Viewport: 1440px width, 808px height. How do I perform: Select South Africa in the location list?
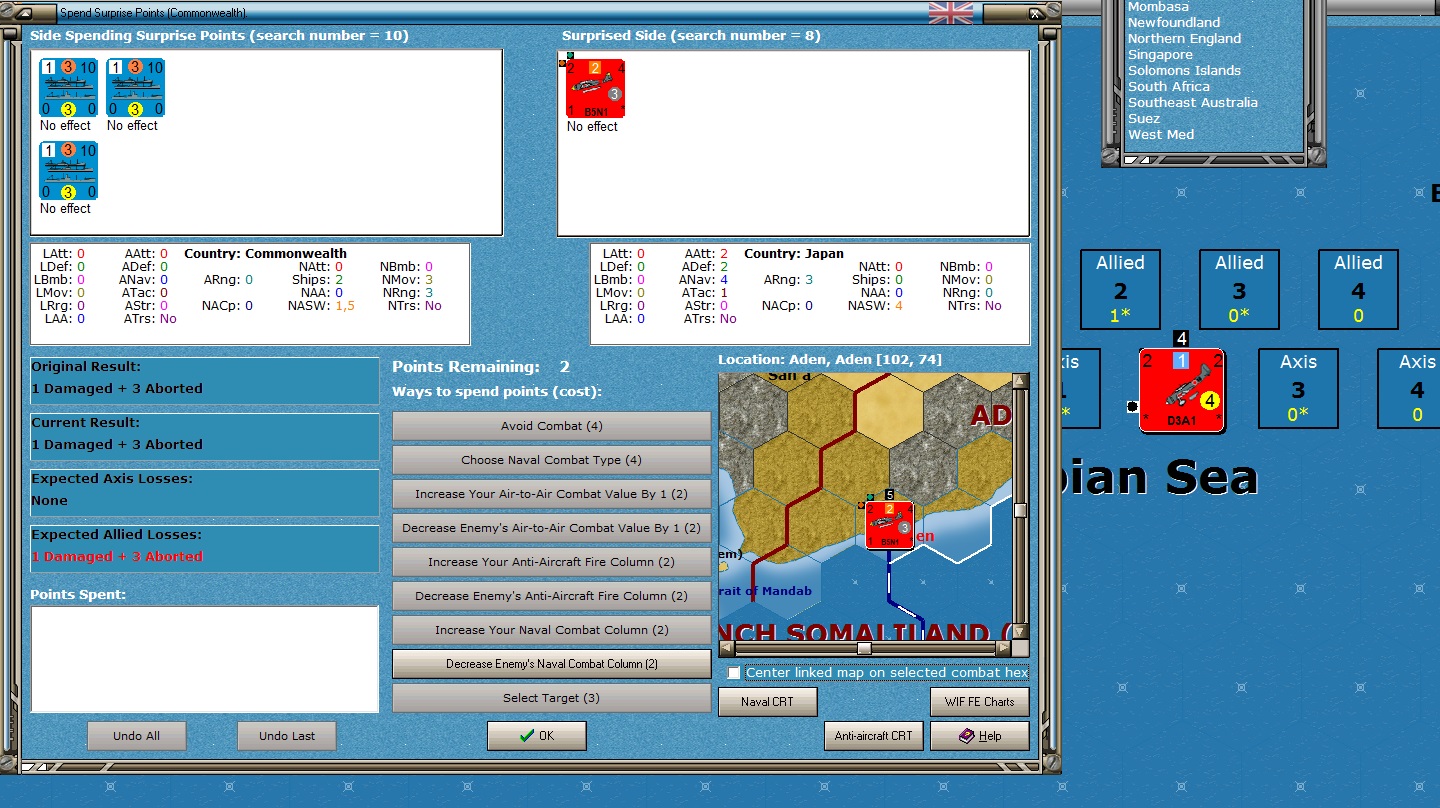tap(1169, 86)
